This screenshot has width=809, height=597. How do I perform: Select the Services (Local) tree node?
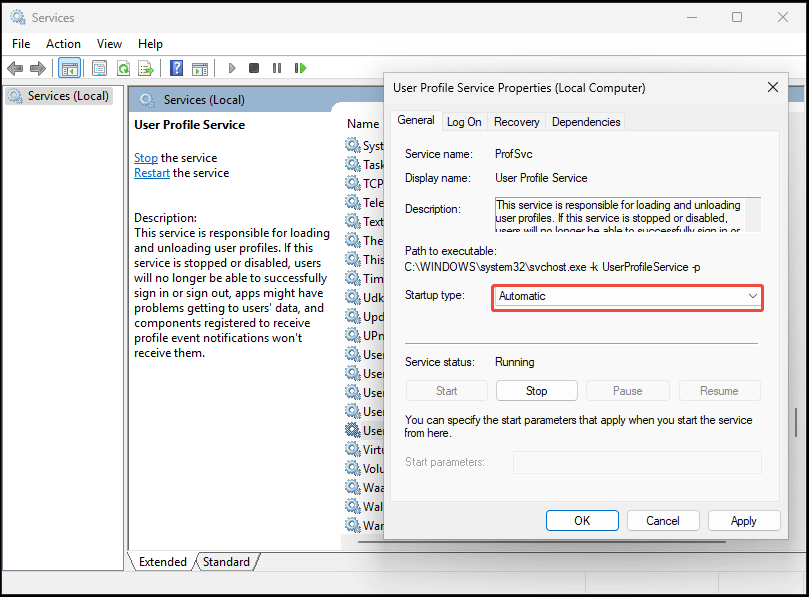pos(58,96)
